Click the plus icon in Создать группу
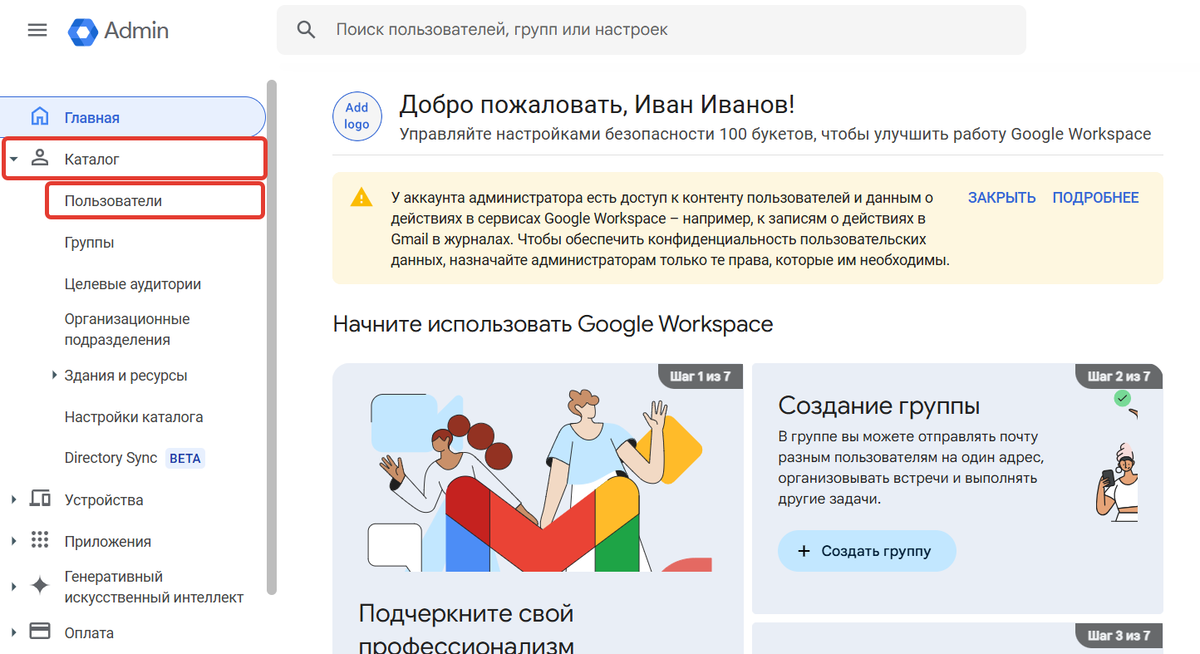The image size is (1200, 654). (804, 551)
